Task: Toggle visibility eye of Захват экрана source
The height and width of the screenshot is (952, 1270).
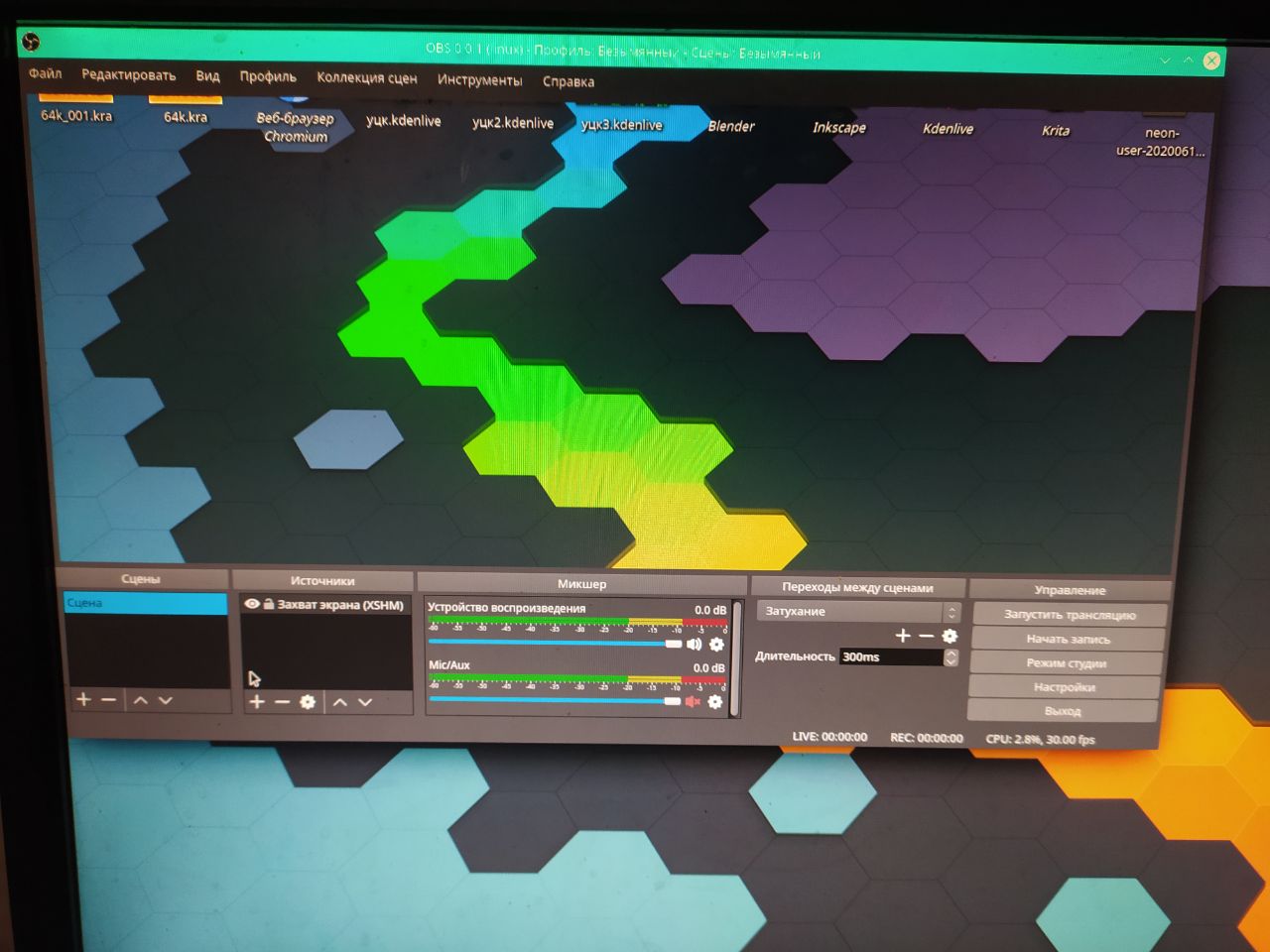Action: click(252, 604)
